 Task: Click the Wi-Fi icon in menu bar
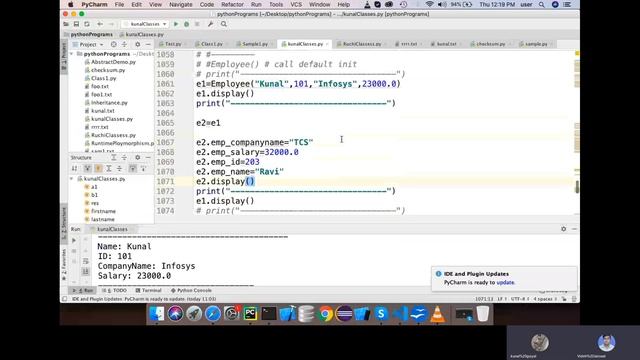[429, 4]
